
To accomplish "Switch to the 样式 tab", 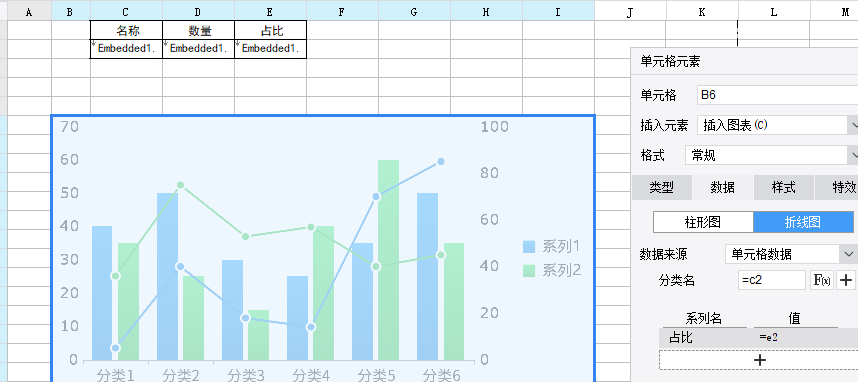I will (x=784, y=188).
